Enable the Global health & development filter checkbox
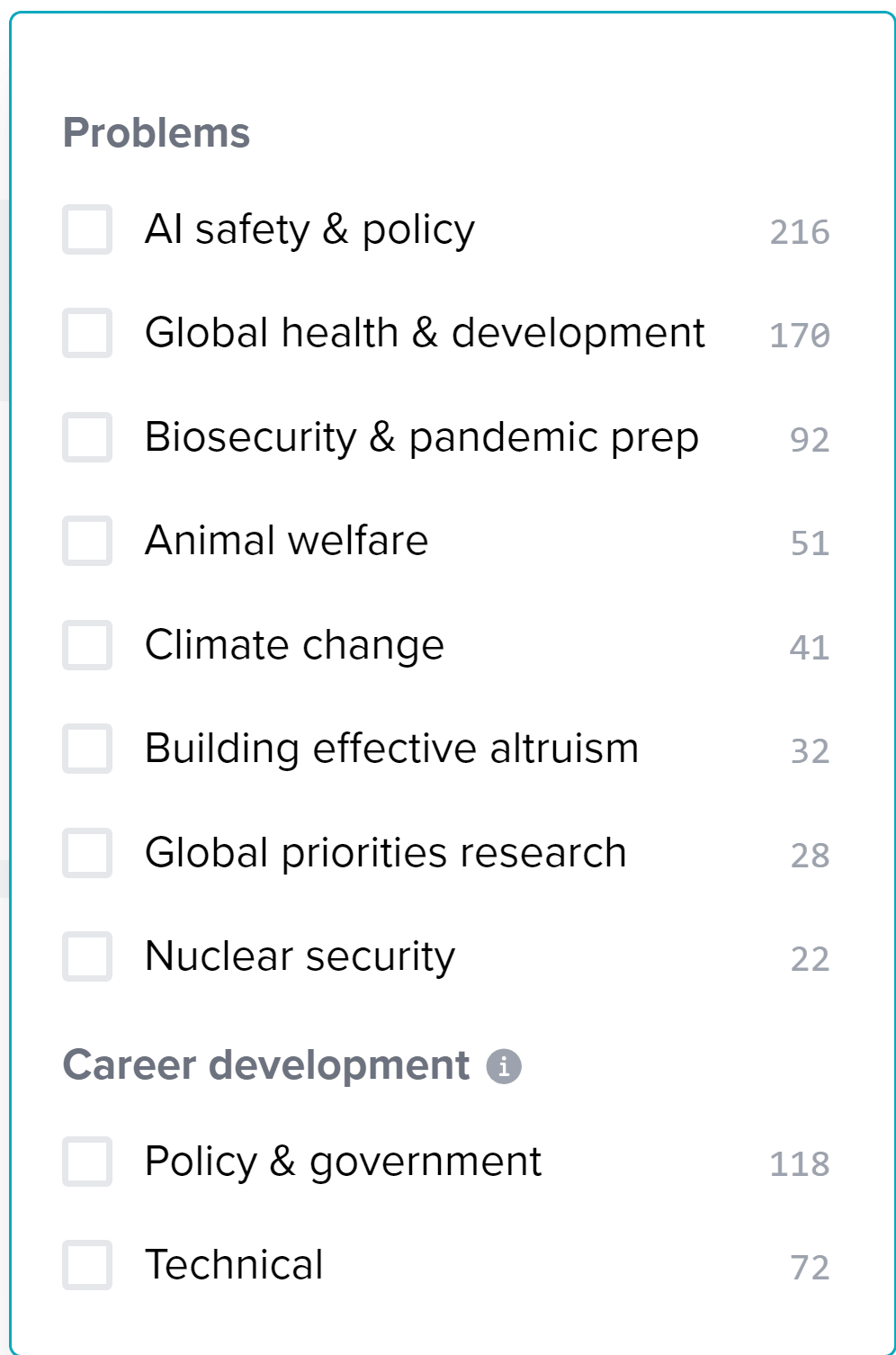This screenshot has width=896, height=1355. click(87, 333)
